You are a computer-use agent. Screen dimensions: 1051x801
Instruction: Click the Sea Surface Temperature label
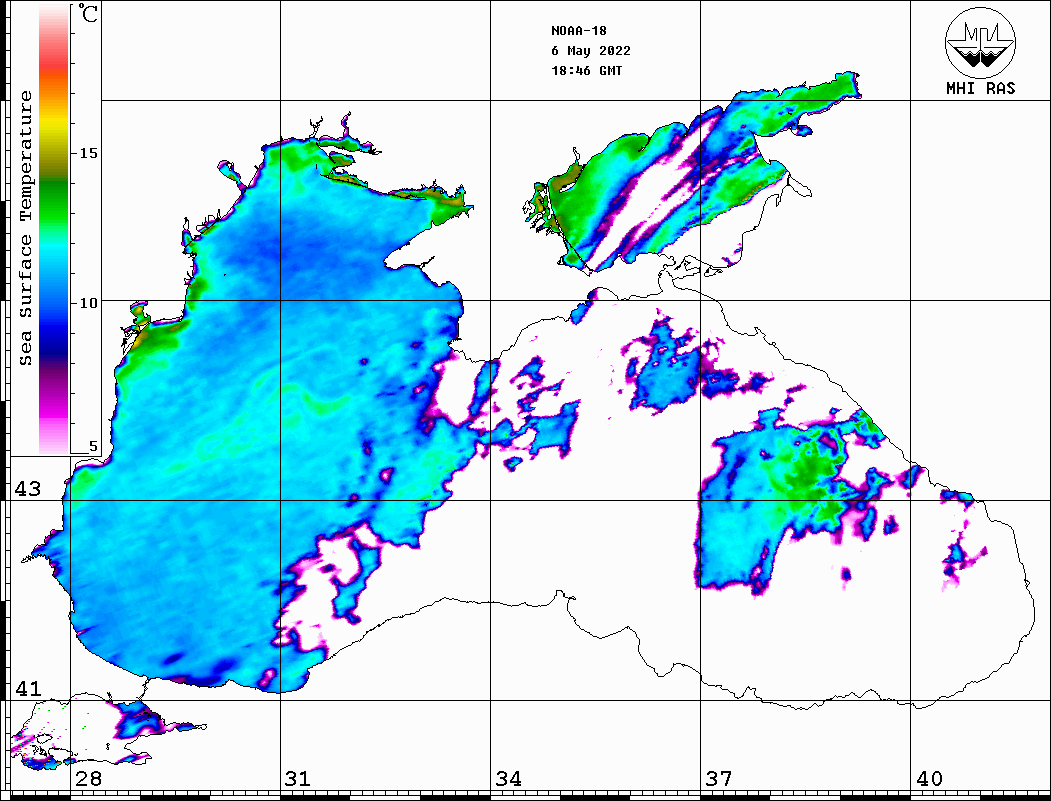[x=26, y=228]
